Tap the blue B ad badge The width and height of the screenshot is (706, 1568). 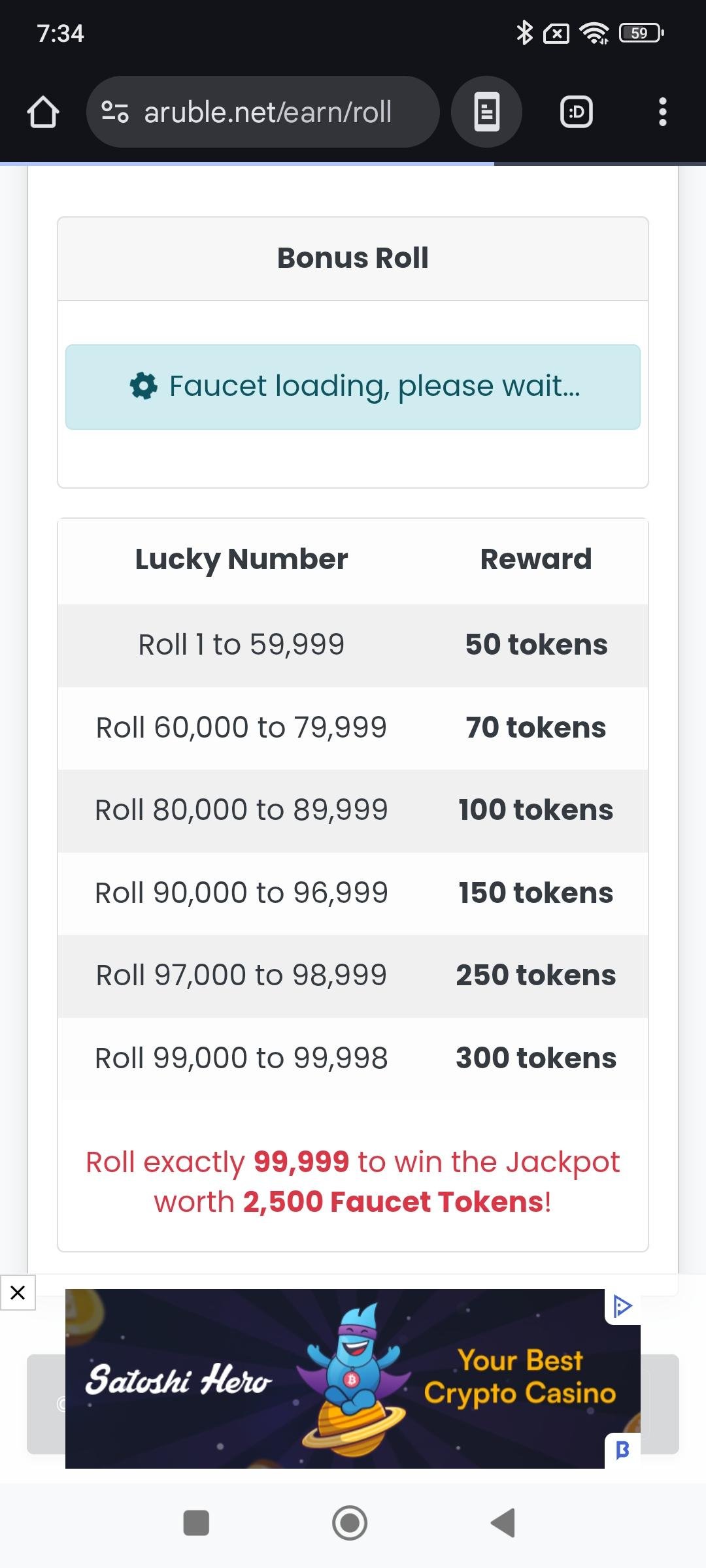pyautogui.click(x=622, y=1450)
